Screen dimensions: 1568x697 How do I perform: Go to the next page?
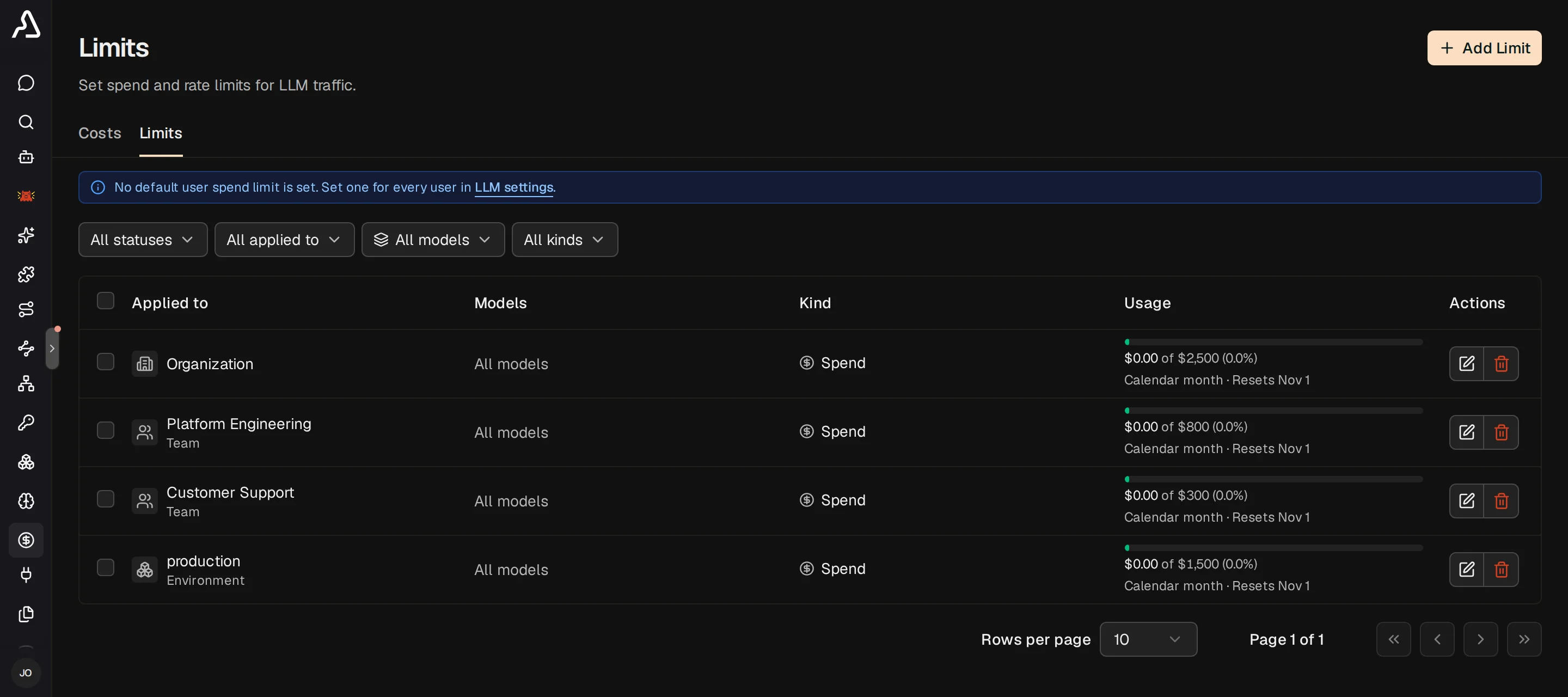pyautogui.click(x=1480, y=639)
